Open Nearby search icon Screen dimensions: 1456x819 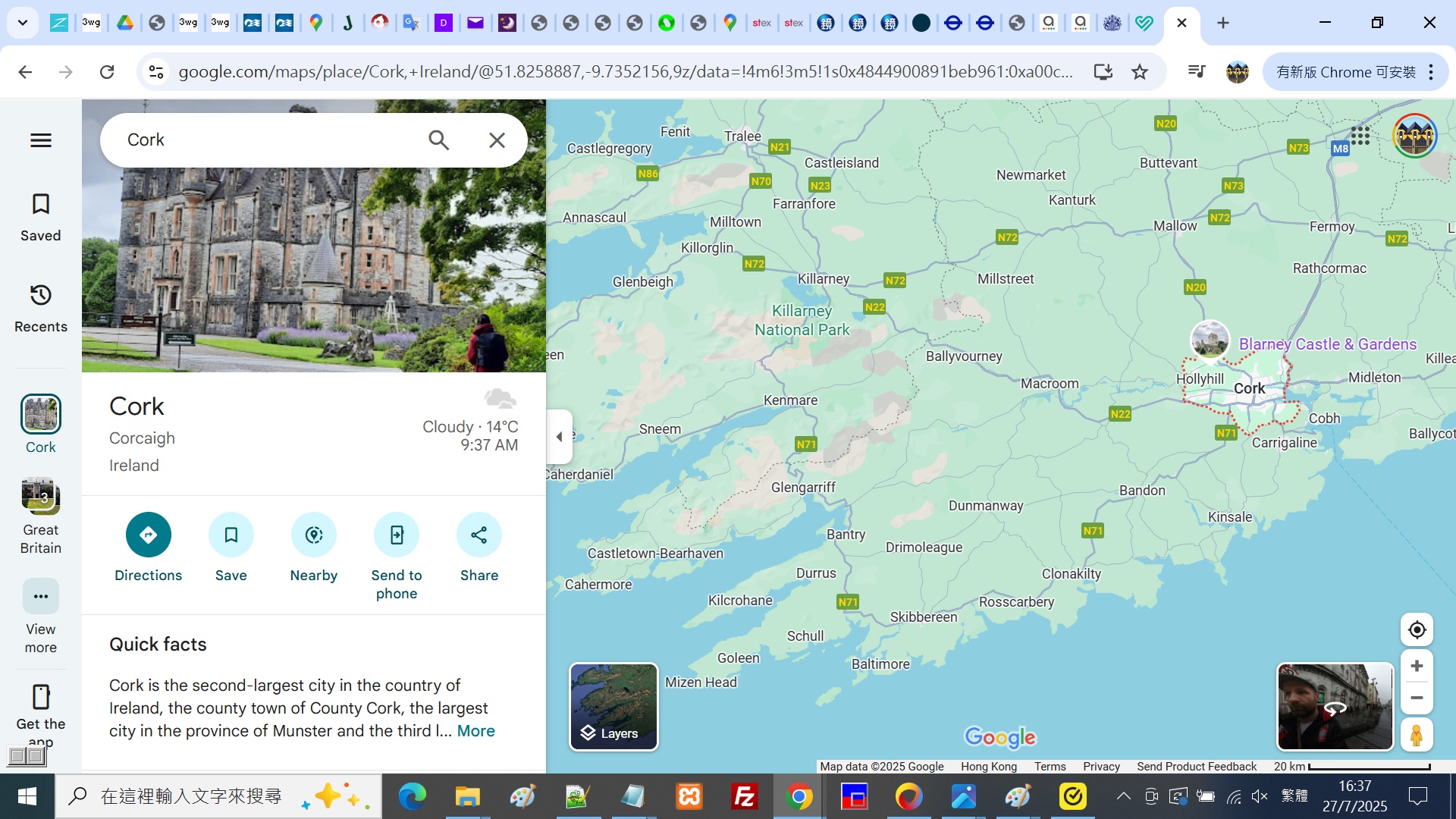313,535
